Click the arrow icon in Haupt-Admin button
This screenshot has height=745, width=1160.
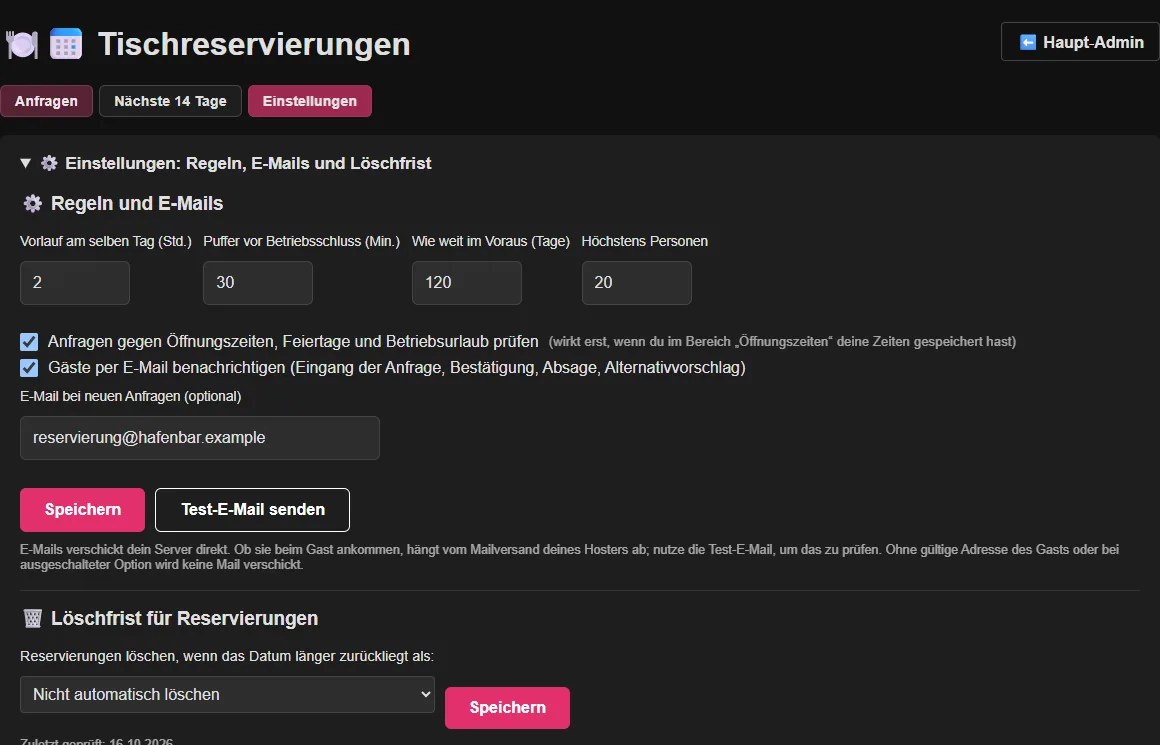pos(1028,42)
